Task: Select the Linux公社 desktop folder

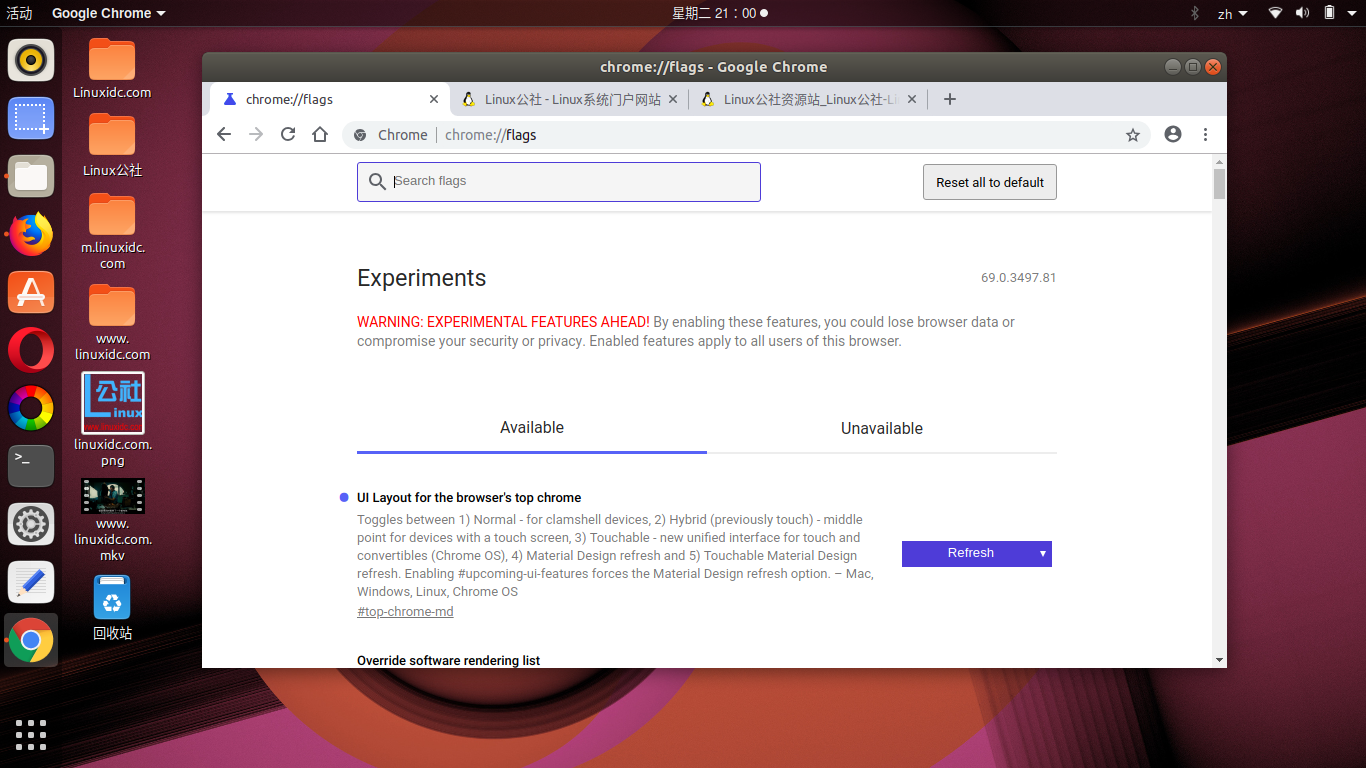Action: [112, 146]
